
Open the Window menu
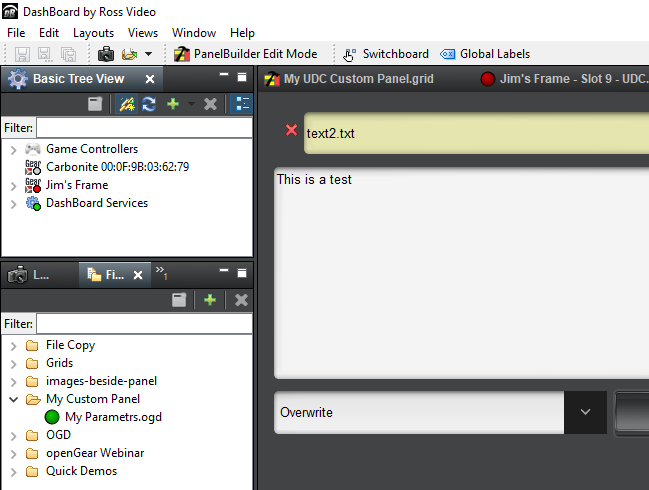click(194, 33)
